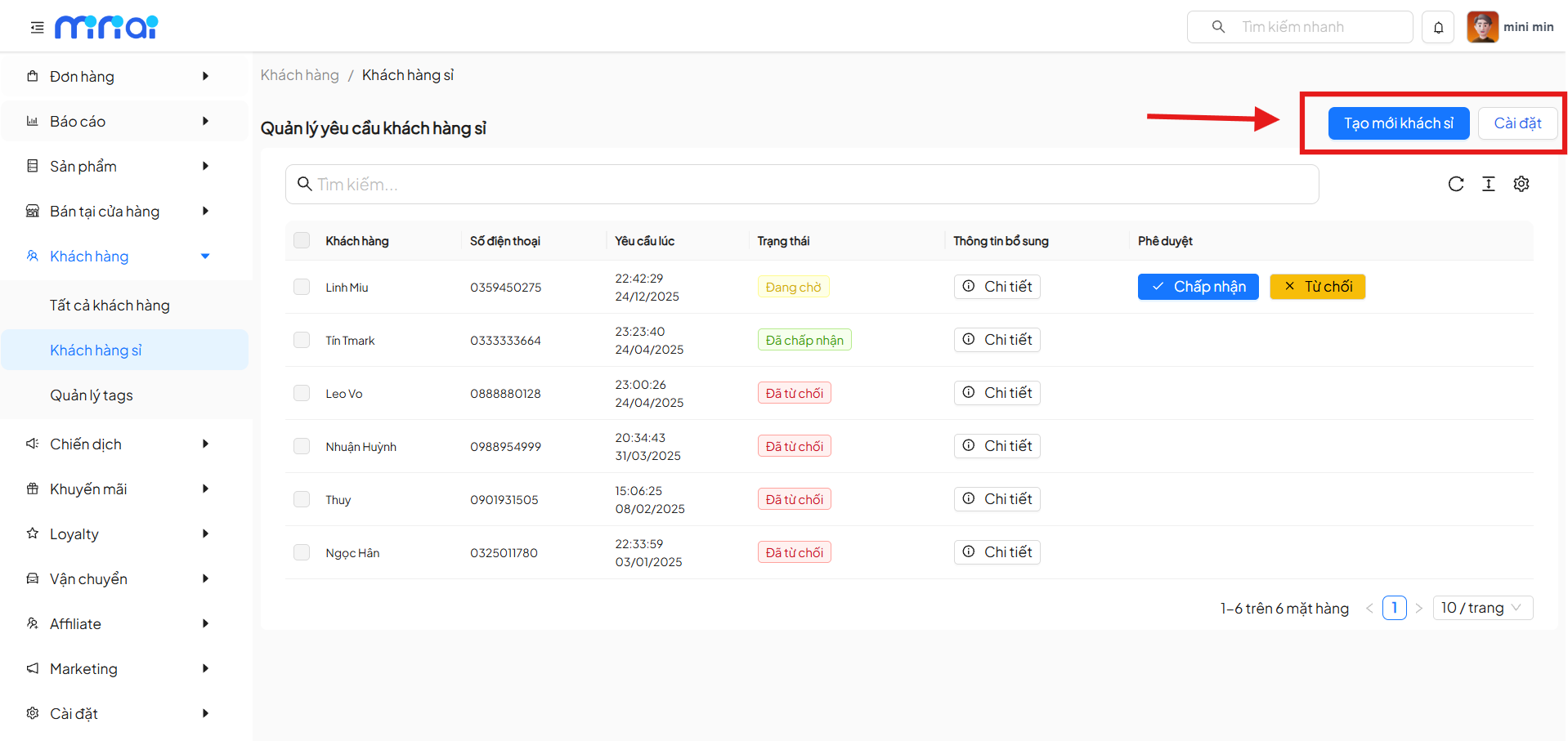Focus the Tìm kiếm table search field
Viewport: 1568px width, 741px height.
[x=801, y=185]
